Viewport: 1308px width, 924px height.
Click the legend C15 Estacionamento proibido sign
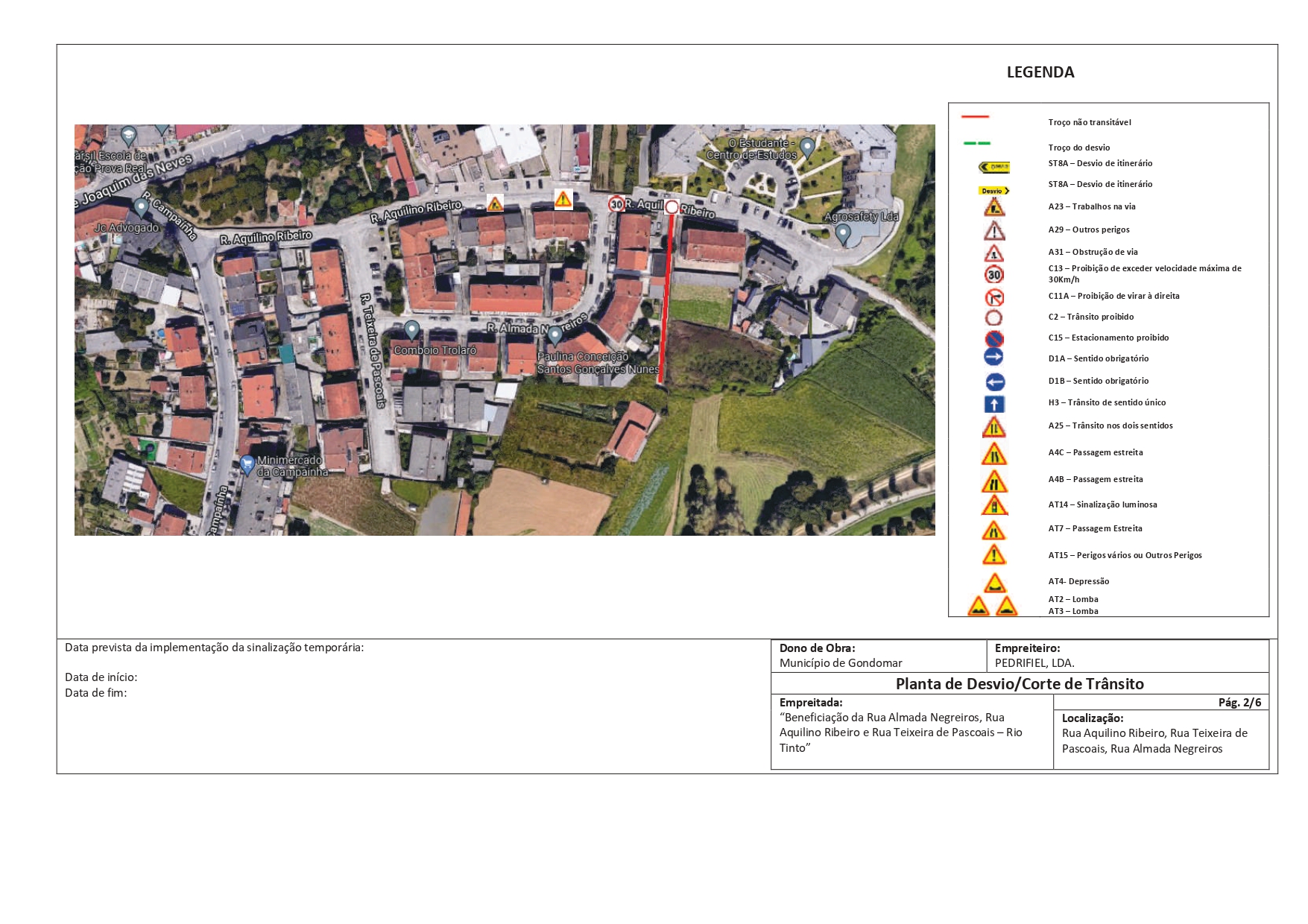(994, 339)
